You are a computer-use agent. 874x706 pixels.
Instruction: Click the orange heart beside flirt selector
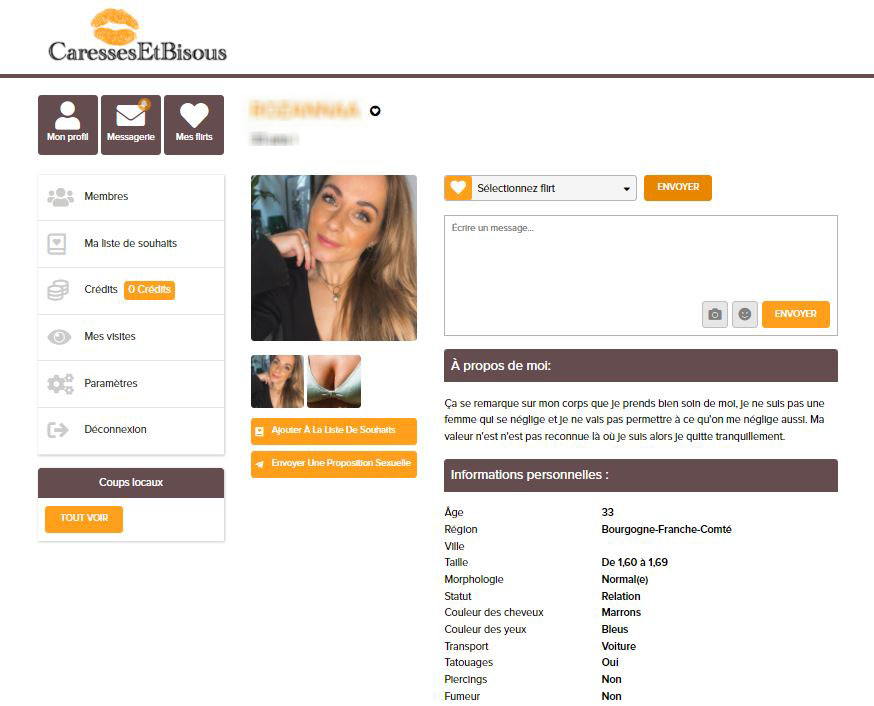click(x=458, y=188)
